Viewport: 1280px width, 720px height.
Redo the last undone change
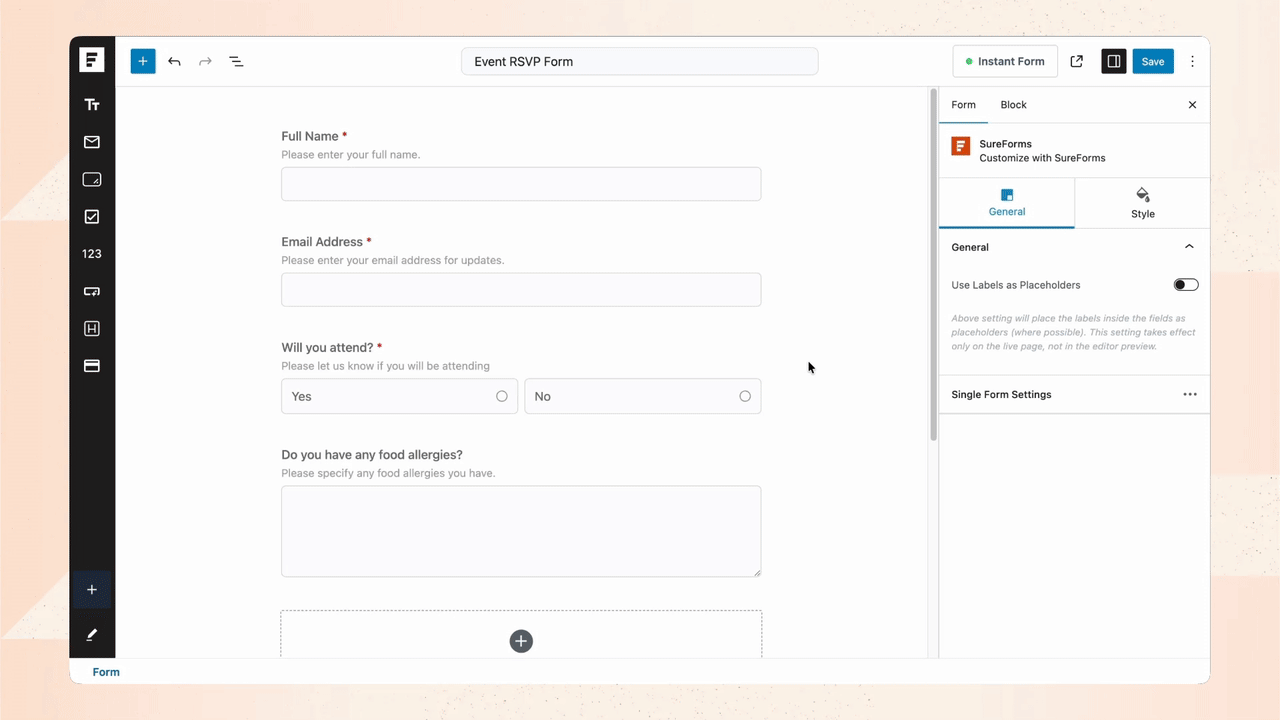pos(205,61)
